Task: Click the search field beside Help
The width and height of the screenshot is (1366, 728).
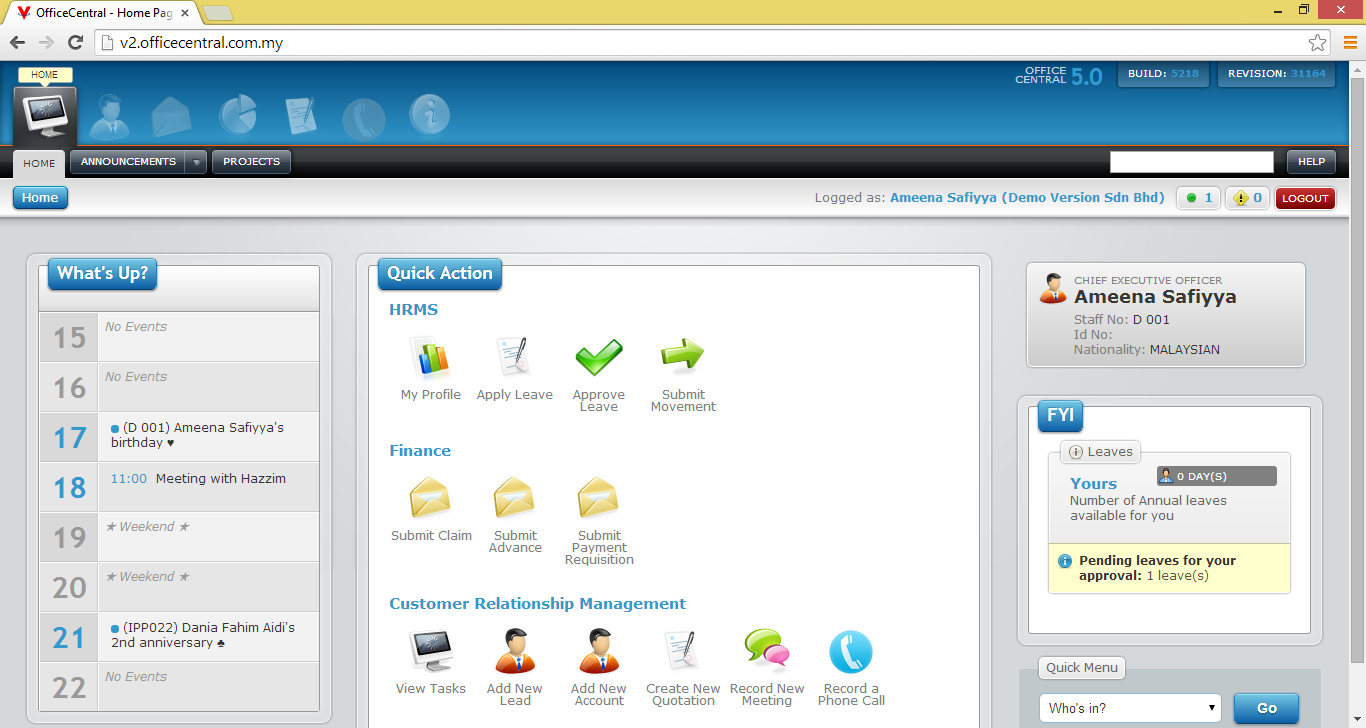Action: 1191,162
